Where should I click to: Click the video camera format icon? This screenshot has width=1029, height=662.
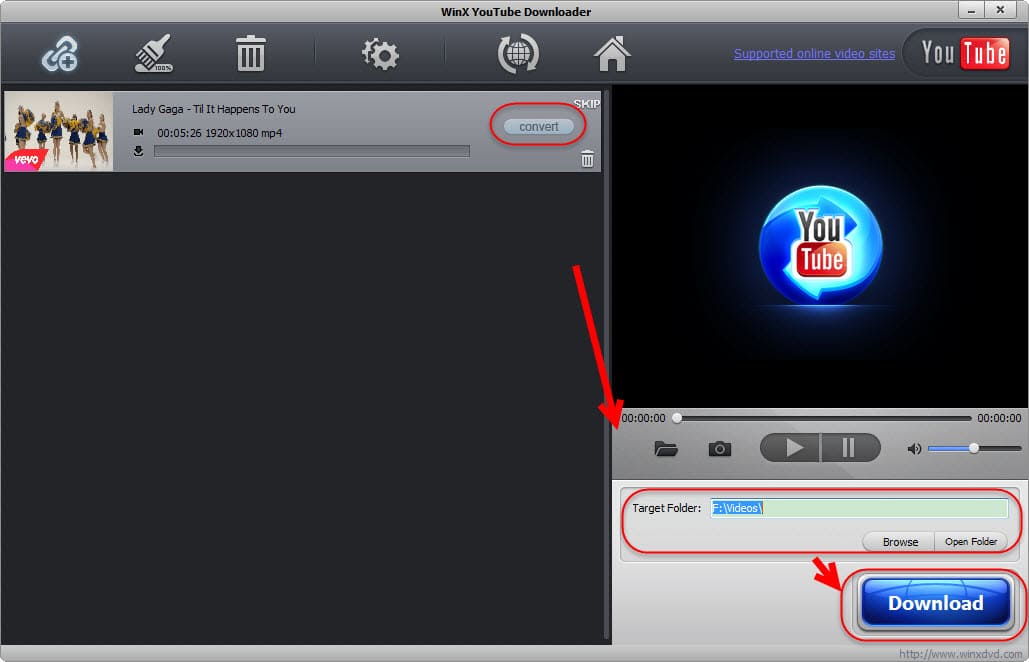coord(138,133)
